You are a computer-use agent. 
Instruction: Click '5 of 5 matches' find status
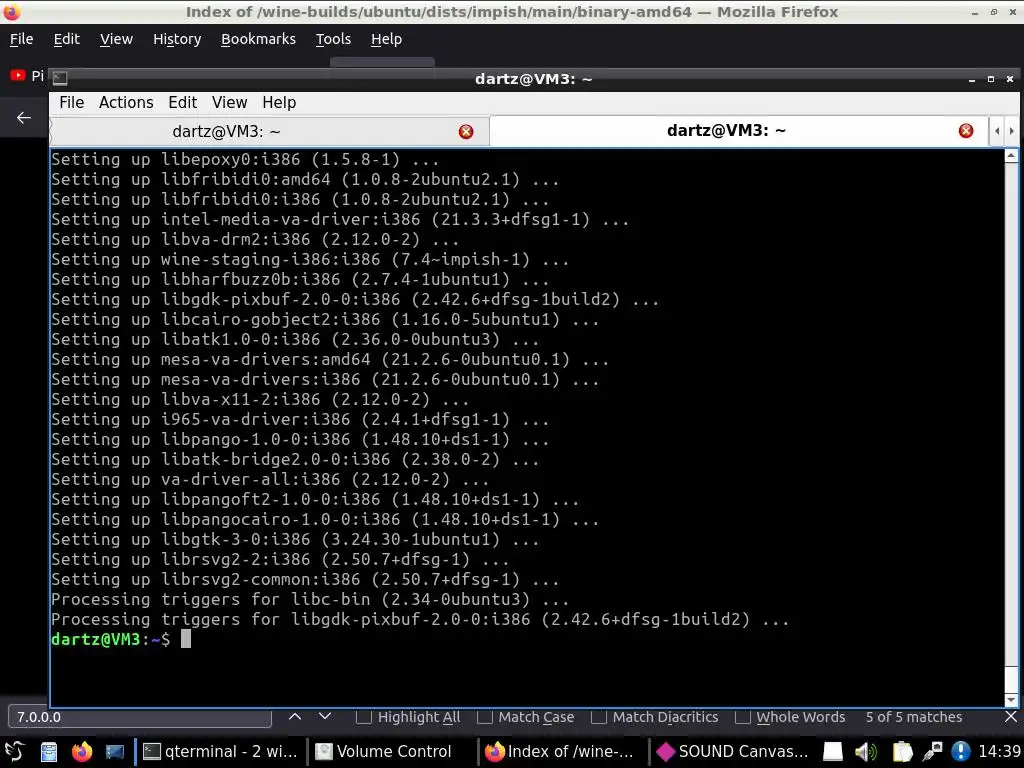coord(914,717)
